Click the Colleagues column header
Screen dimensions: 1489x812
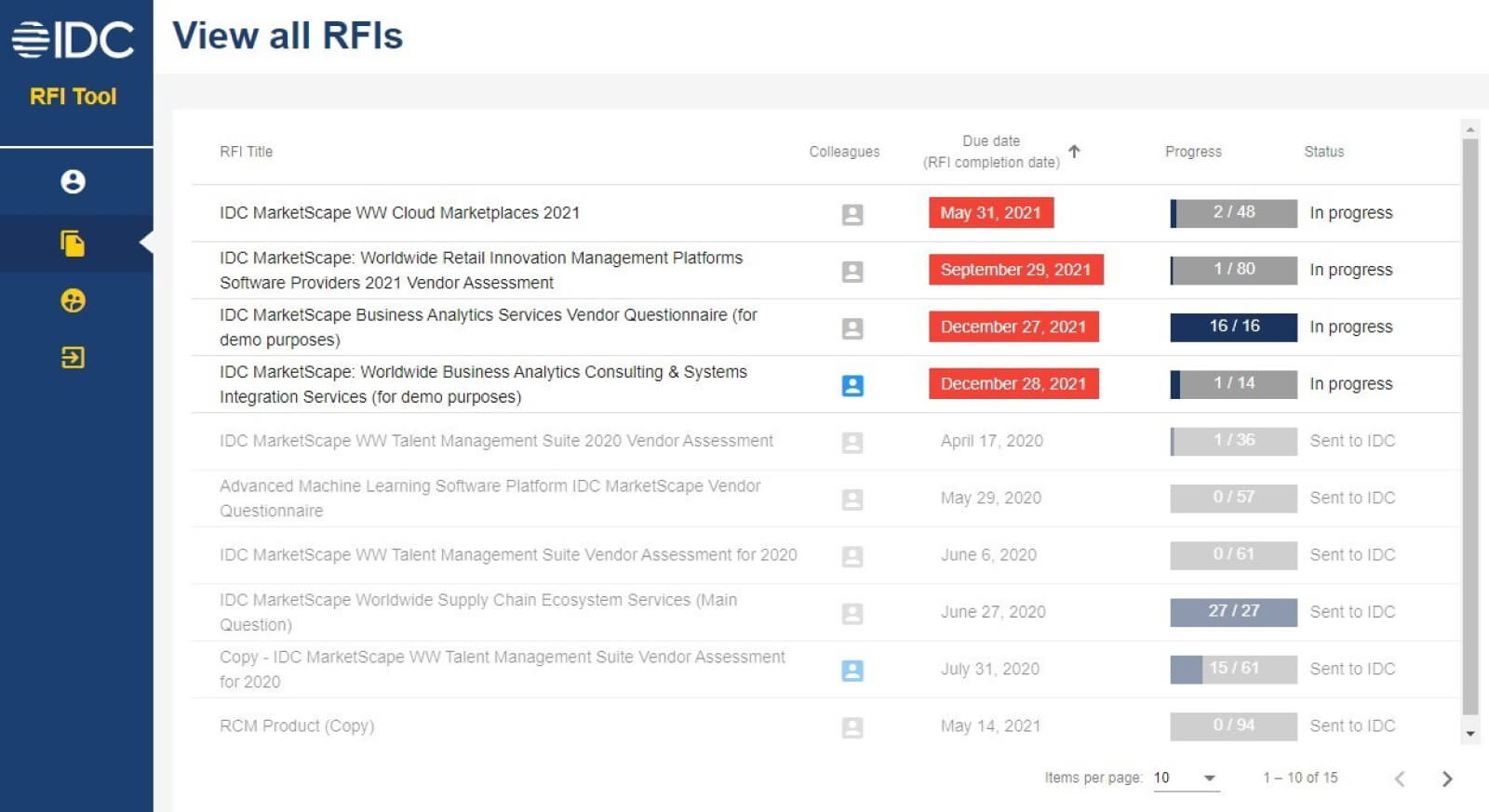click(x=844, y=152)
